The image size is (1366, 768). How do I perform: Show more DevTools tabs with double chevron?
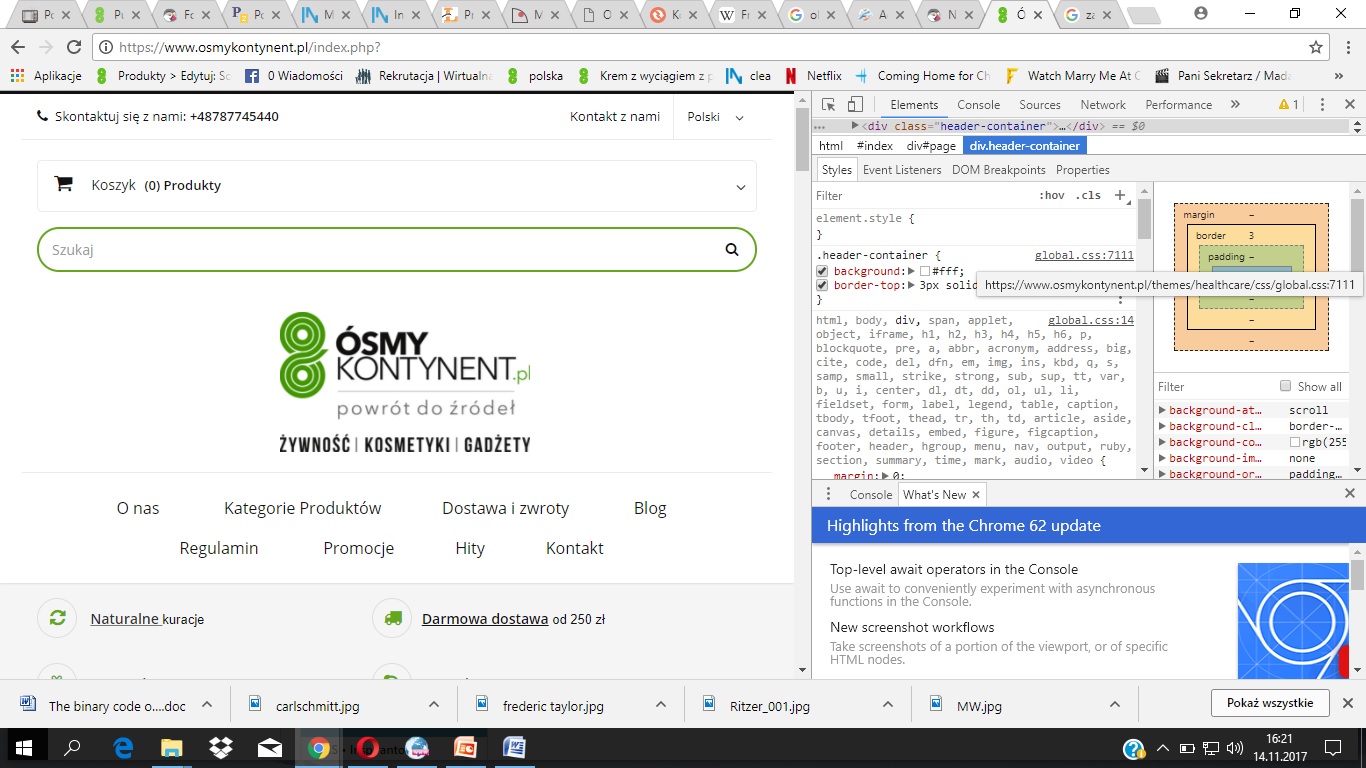(1235, 104)
